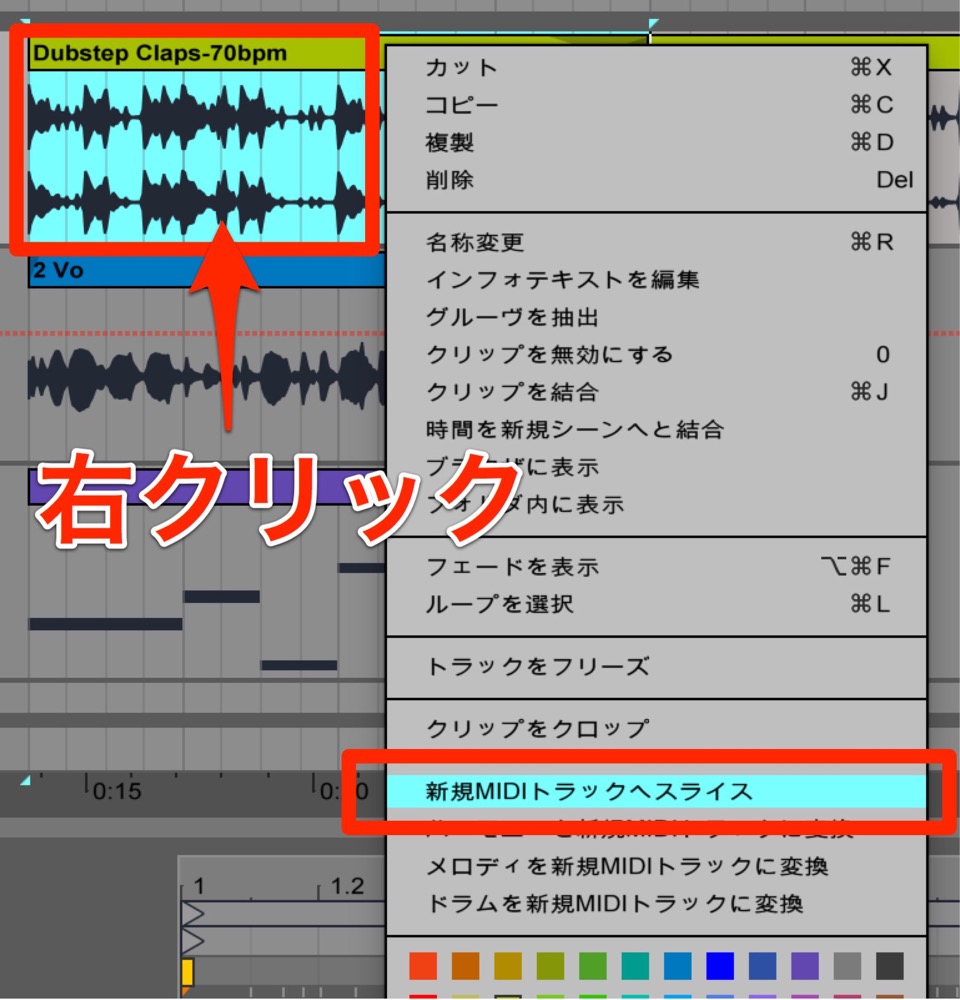Click the cyan loop end marker above the menu

[x=653, y=25]
